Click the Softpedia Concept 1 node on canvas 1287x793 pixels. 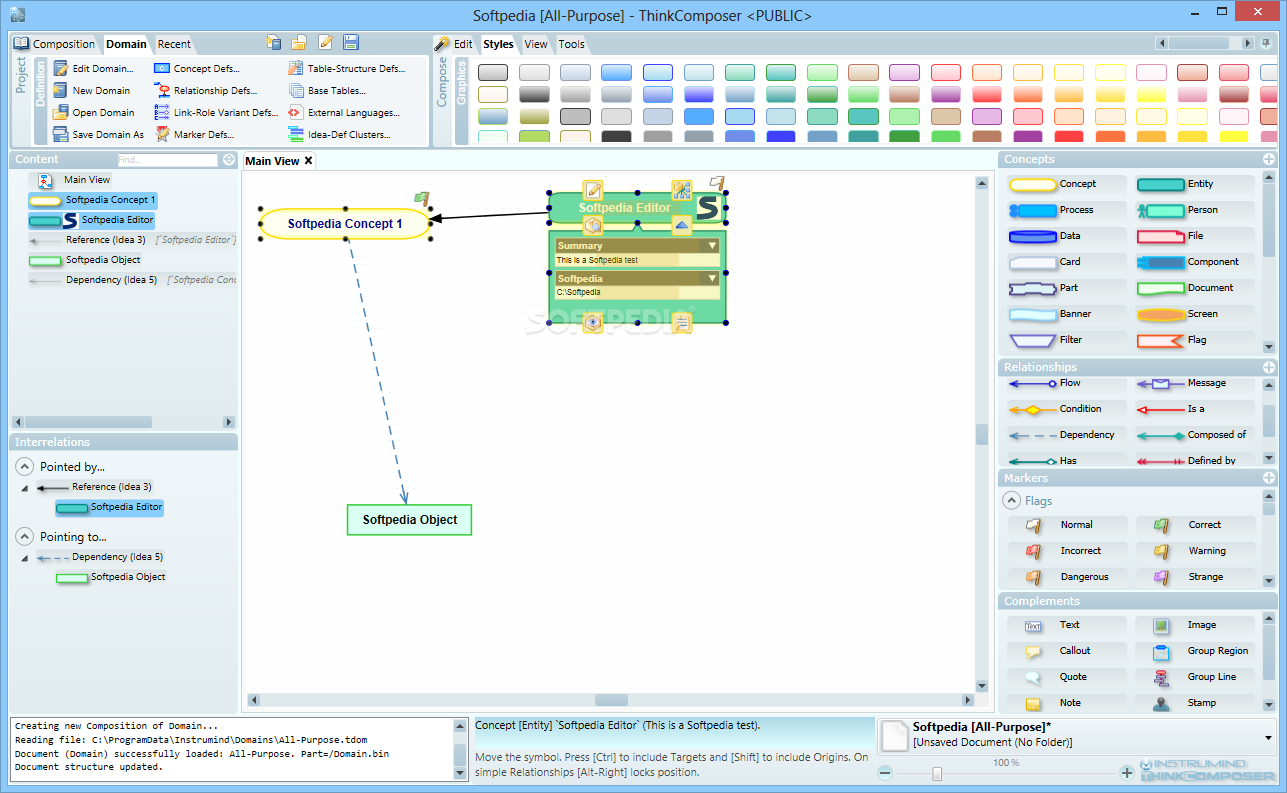point(345,224)
